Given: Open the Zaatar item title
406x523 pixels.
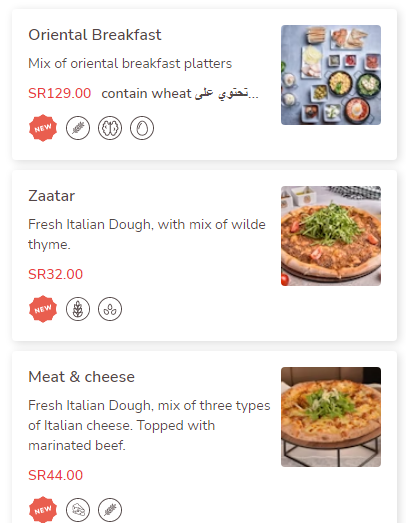Looking at the screenshot, I should click(x=51, y=196).
